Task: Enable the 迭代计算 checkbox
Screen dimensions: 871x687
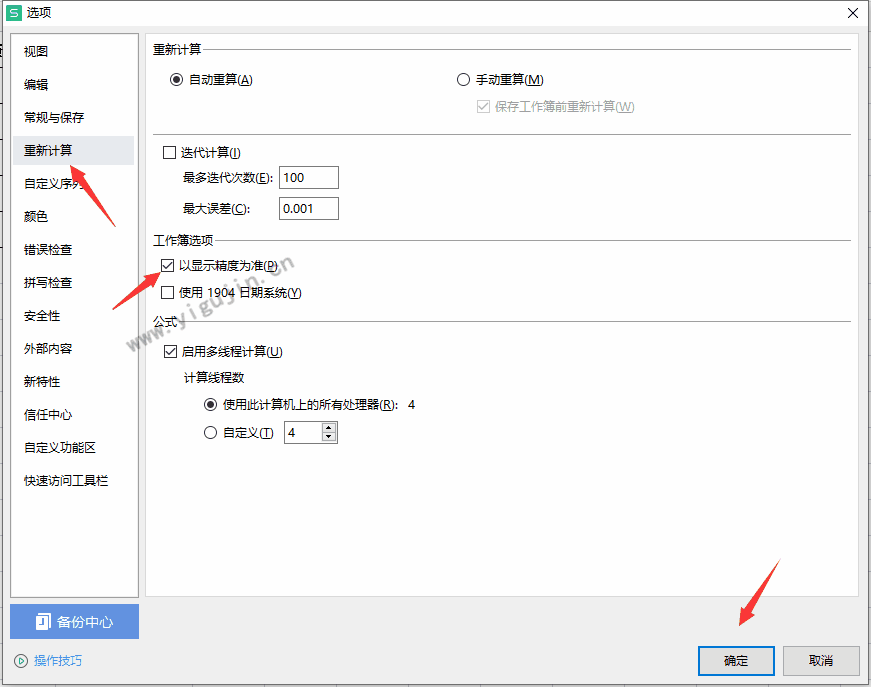Action: [x=169, y=153]
